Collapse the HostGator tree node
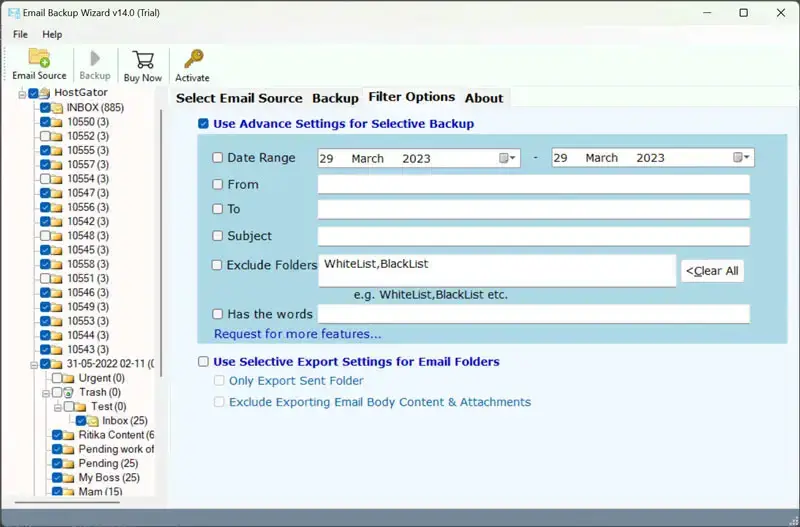 click(x=20, y=93)
